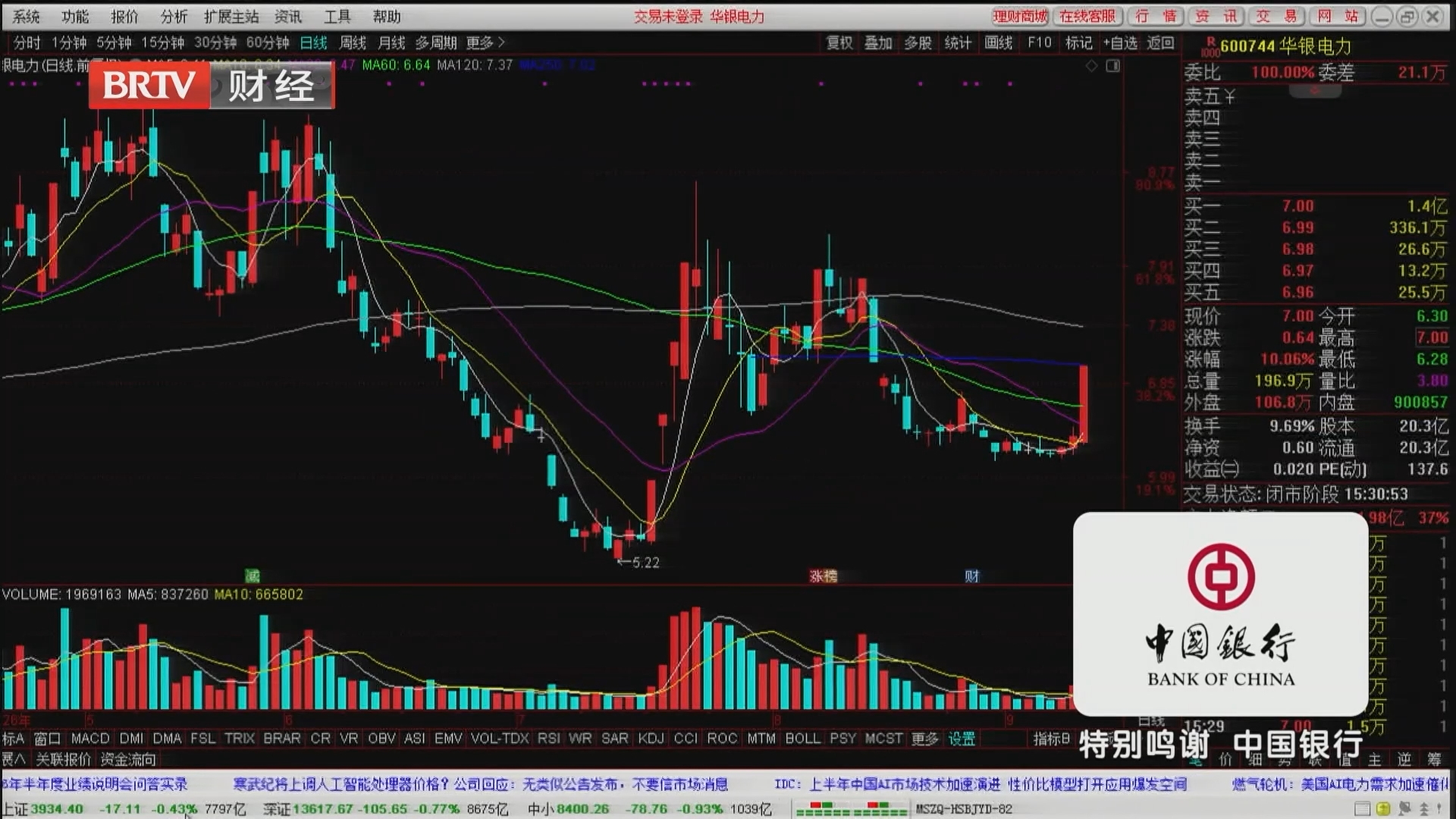
Task: Click the 上证 index in status bar
Action: [x=124, y=809]
